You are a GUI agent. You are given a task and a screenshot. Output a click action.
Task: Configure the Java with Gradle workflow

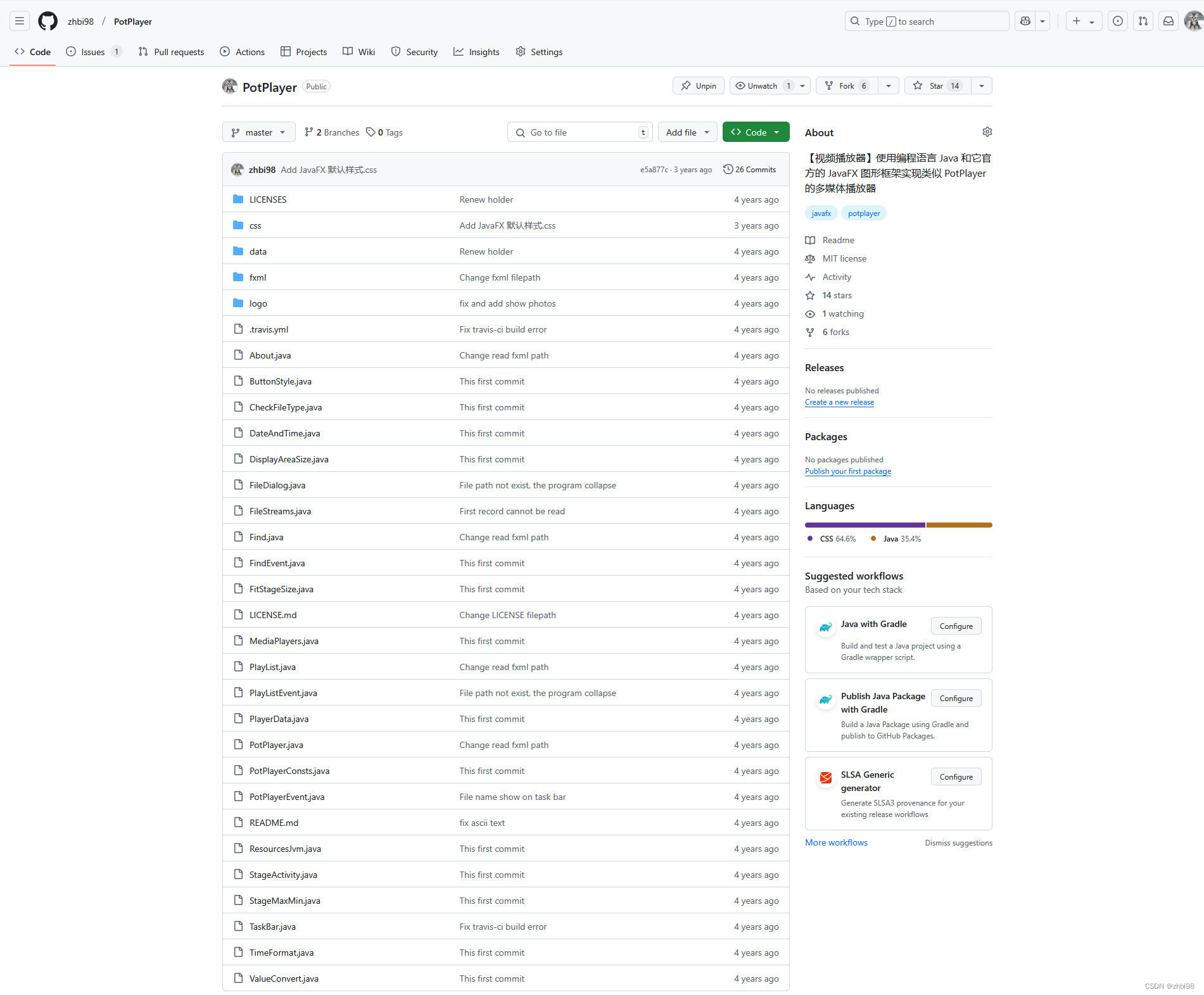pyautogui.click(x=956, y=626)
